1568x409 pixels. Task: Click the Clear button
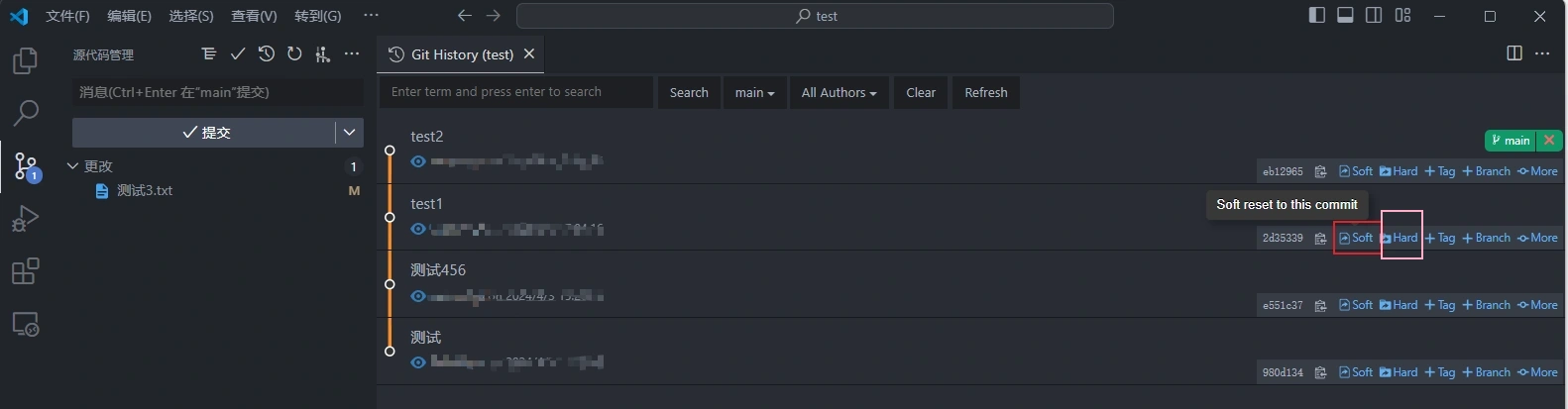pos(921,92)
